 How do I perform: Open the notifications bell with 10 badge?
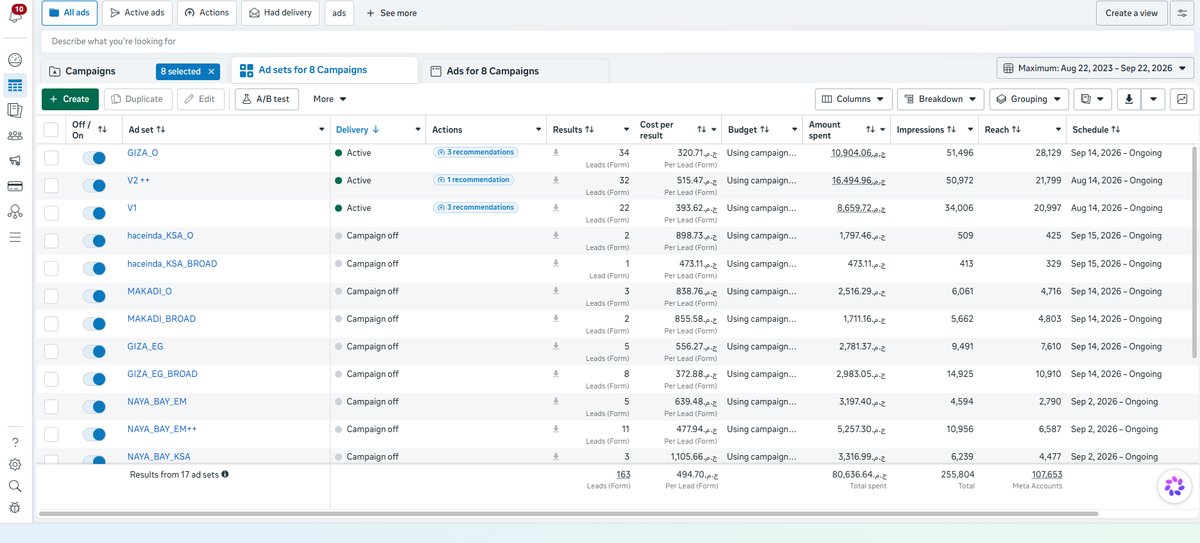tap(15, 16)
